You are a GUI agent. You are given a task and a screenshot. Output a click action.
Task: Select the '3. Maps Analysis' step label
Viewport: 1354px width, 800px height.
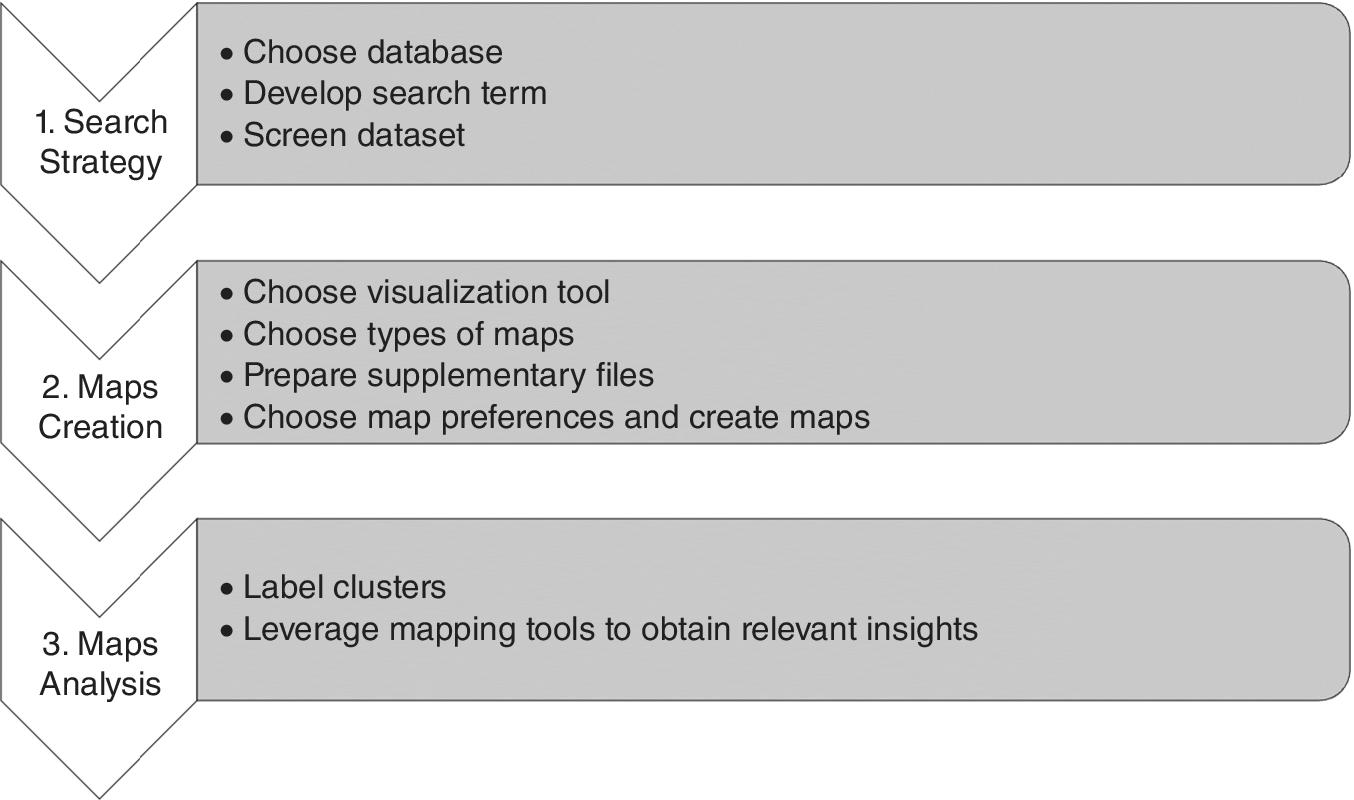tap(101, 665)
